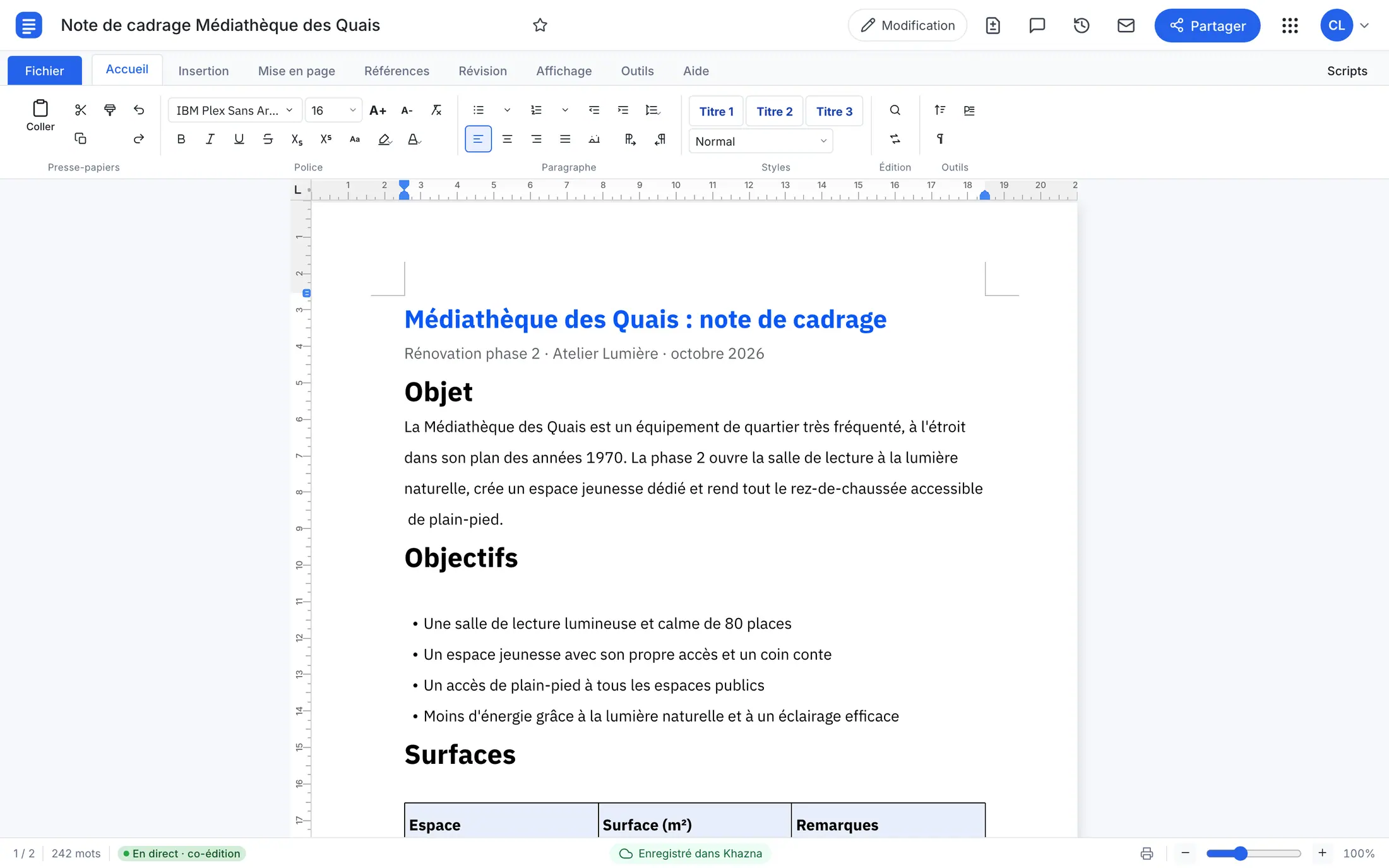Image resolution: width=1389 pixels, height=868 pixels.
Task: Expand the bullet list options arrow
Action: pyautogui.click(x=506, y=110)
